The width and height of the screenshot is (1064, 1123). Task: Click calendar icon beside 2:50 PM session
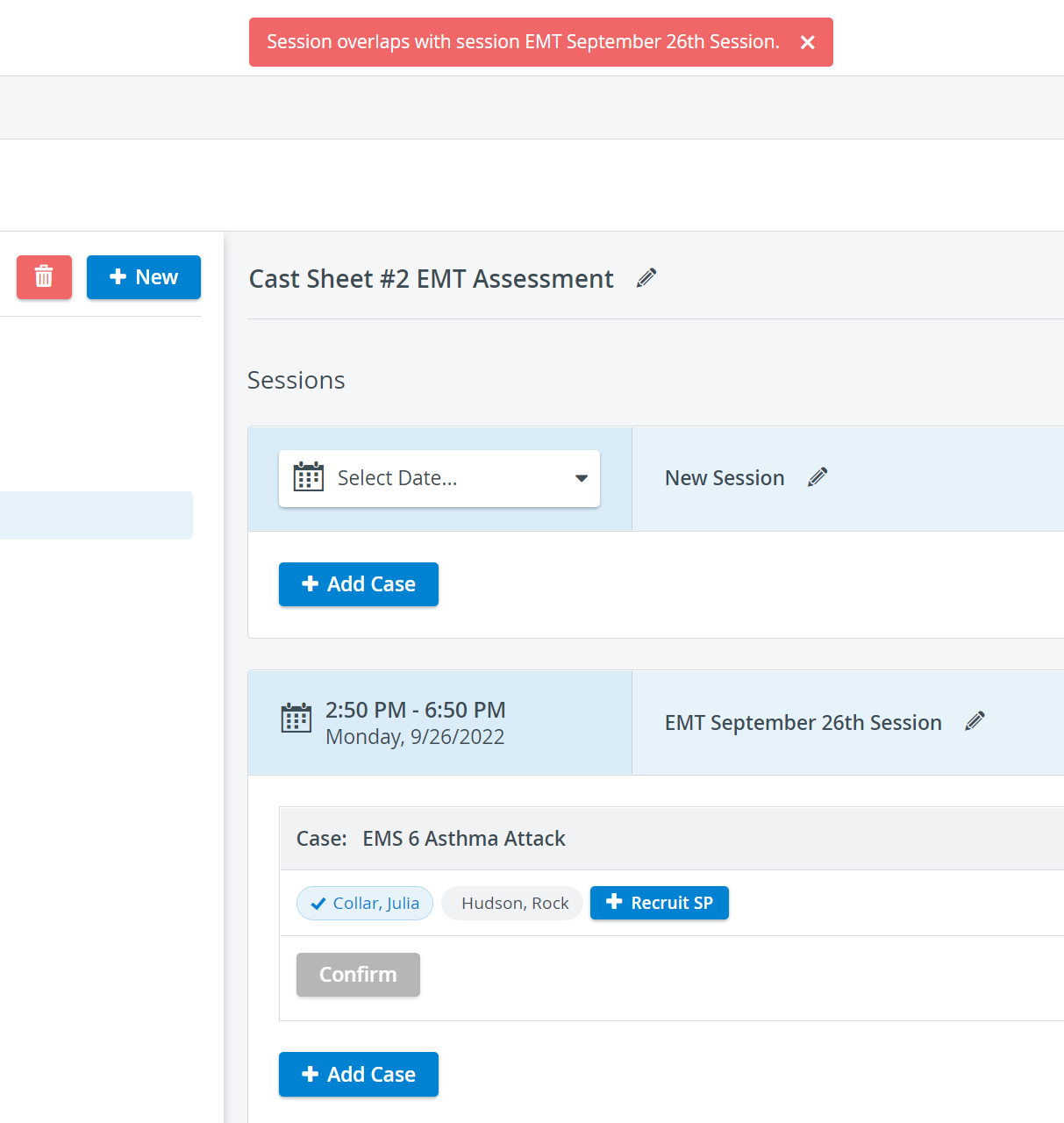click(x=296, y=718)
